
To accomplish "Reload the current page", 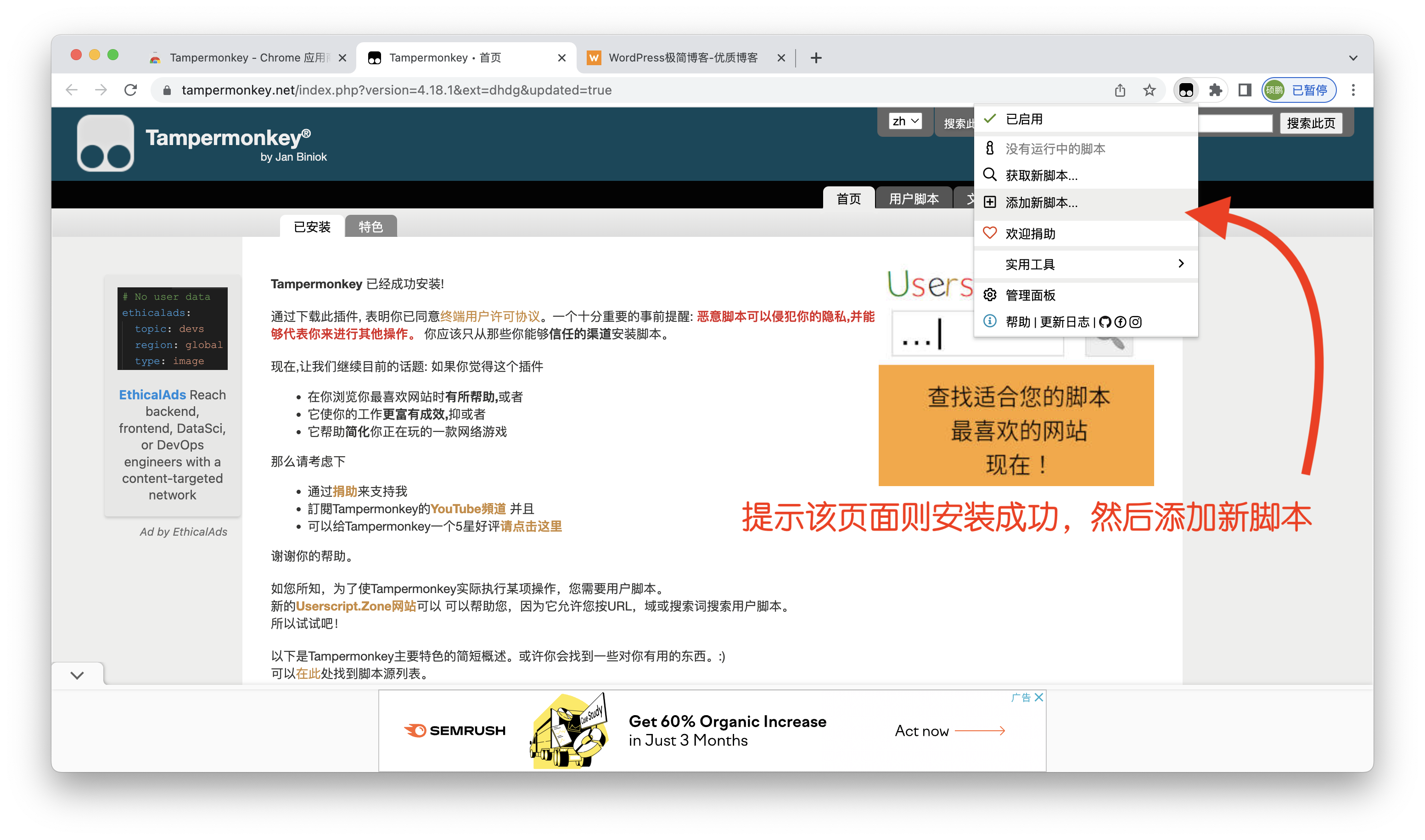I will [131, 90].
